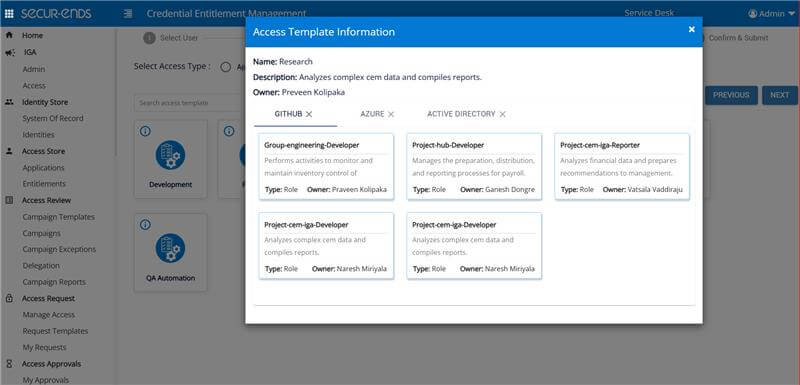Click the Development template gear document icon
The image size is (800, 385).
[170, 155]
